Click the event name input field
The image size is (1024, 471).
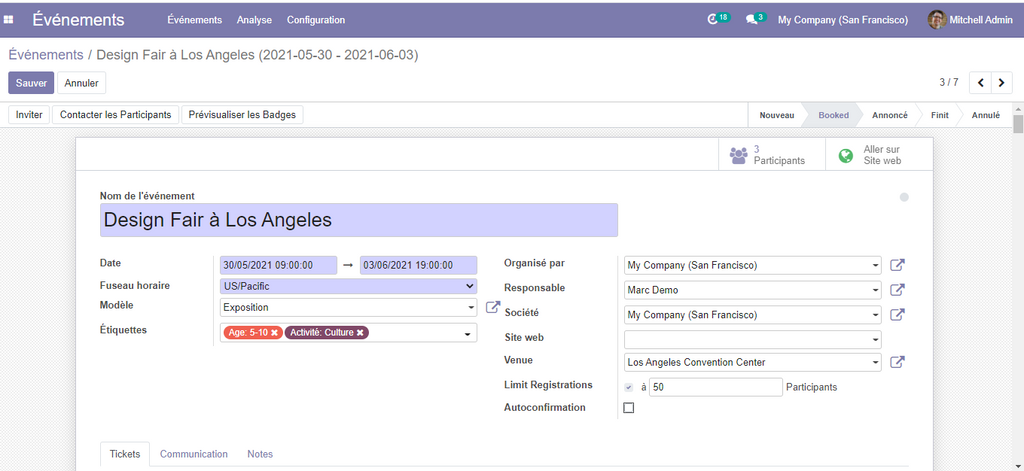pyautogui.click(x=359, y=220)
